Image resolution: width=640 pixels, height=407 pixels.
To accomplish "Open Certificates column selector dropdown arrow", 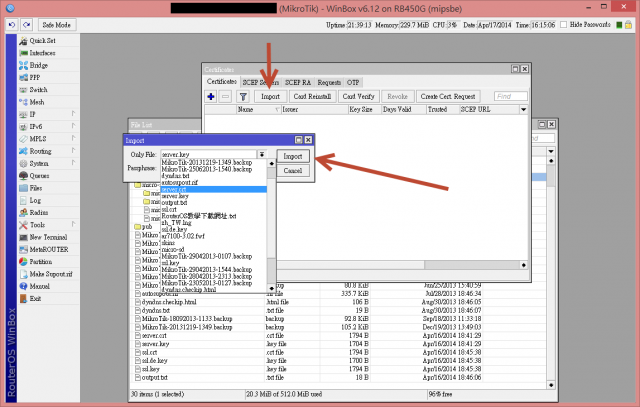I will click(523, 109).
